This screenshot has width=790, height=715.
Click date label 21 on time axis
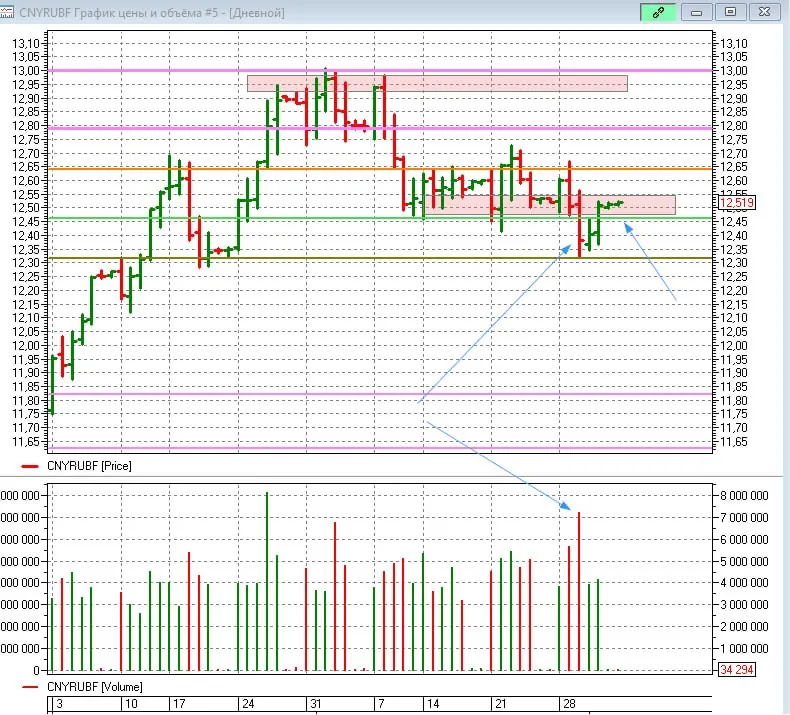[501, 703]
